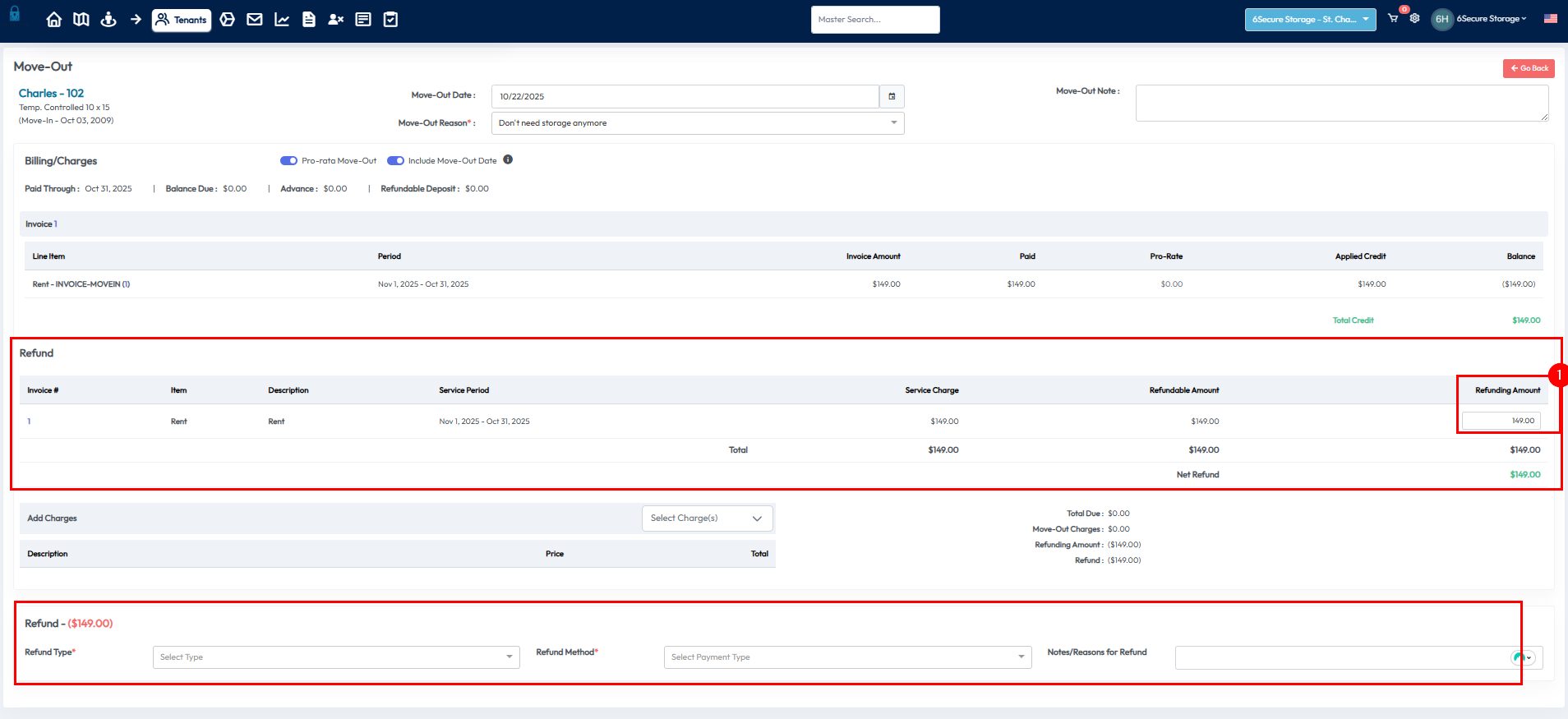Click the info icon next to Include Move-Out Date
The height and width of the screenshot is (719, 1568).
[508, 160]
